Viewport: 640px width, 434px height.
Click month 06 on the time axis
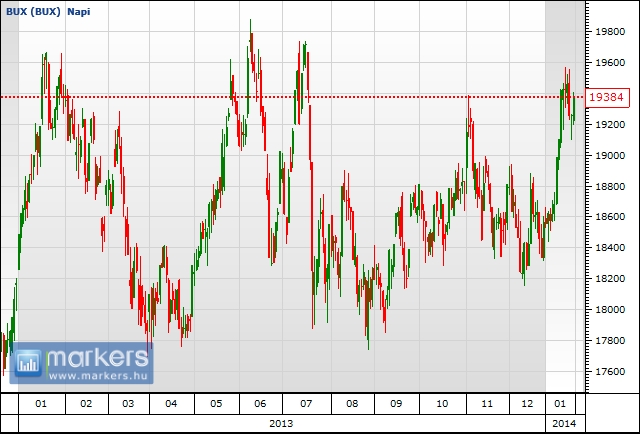click(260, 404)
